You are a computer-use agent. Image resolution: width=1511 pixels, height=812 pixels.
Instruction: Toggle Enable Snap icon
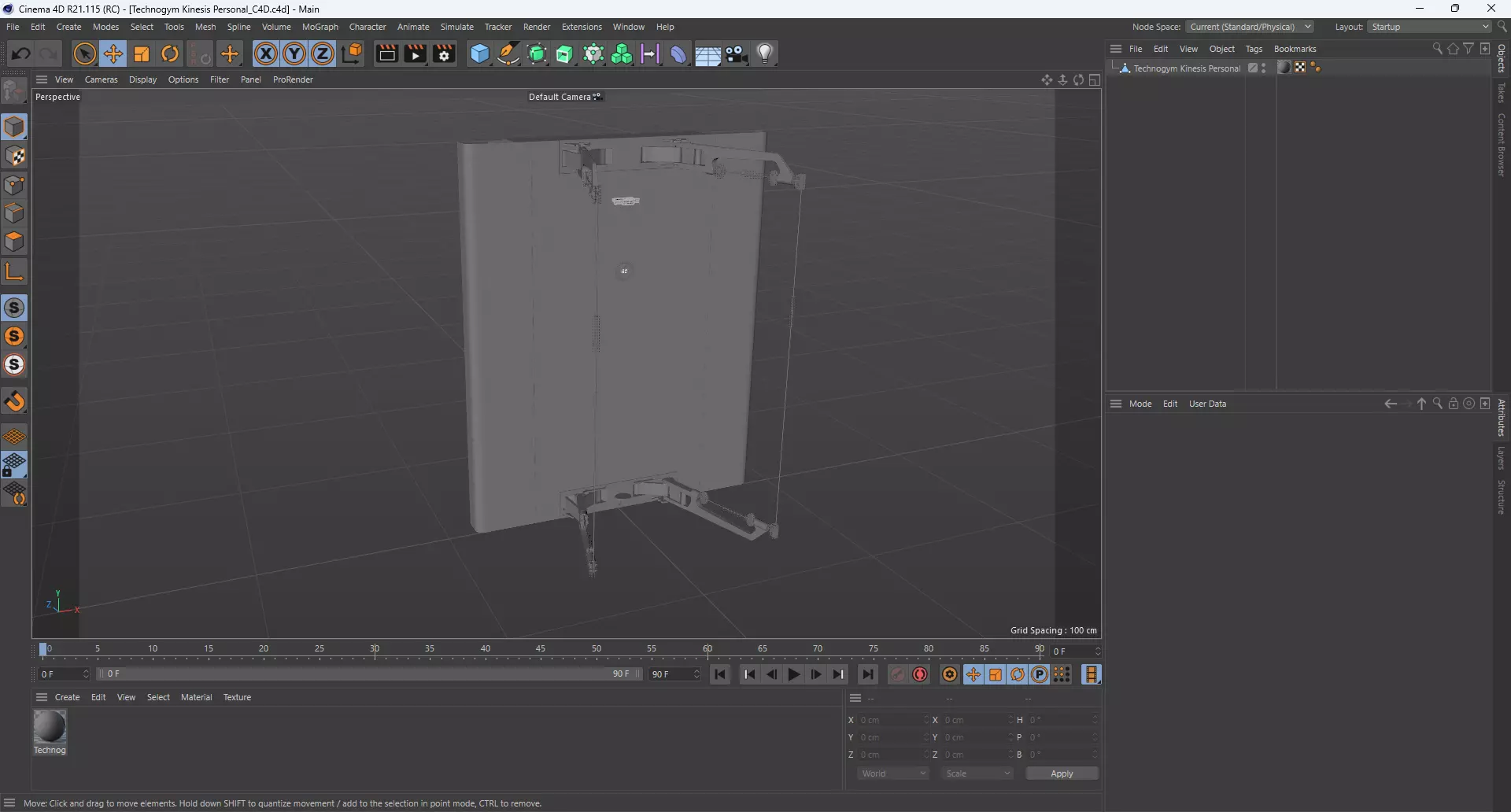pos(14,402)
